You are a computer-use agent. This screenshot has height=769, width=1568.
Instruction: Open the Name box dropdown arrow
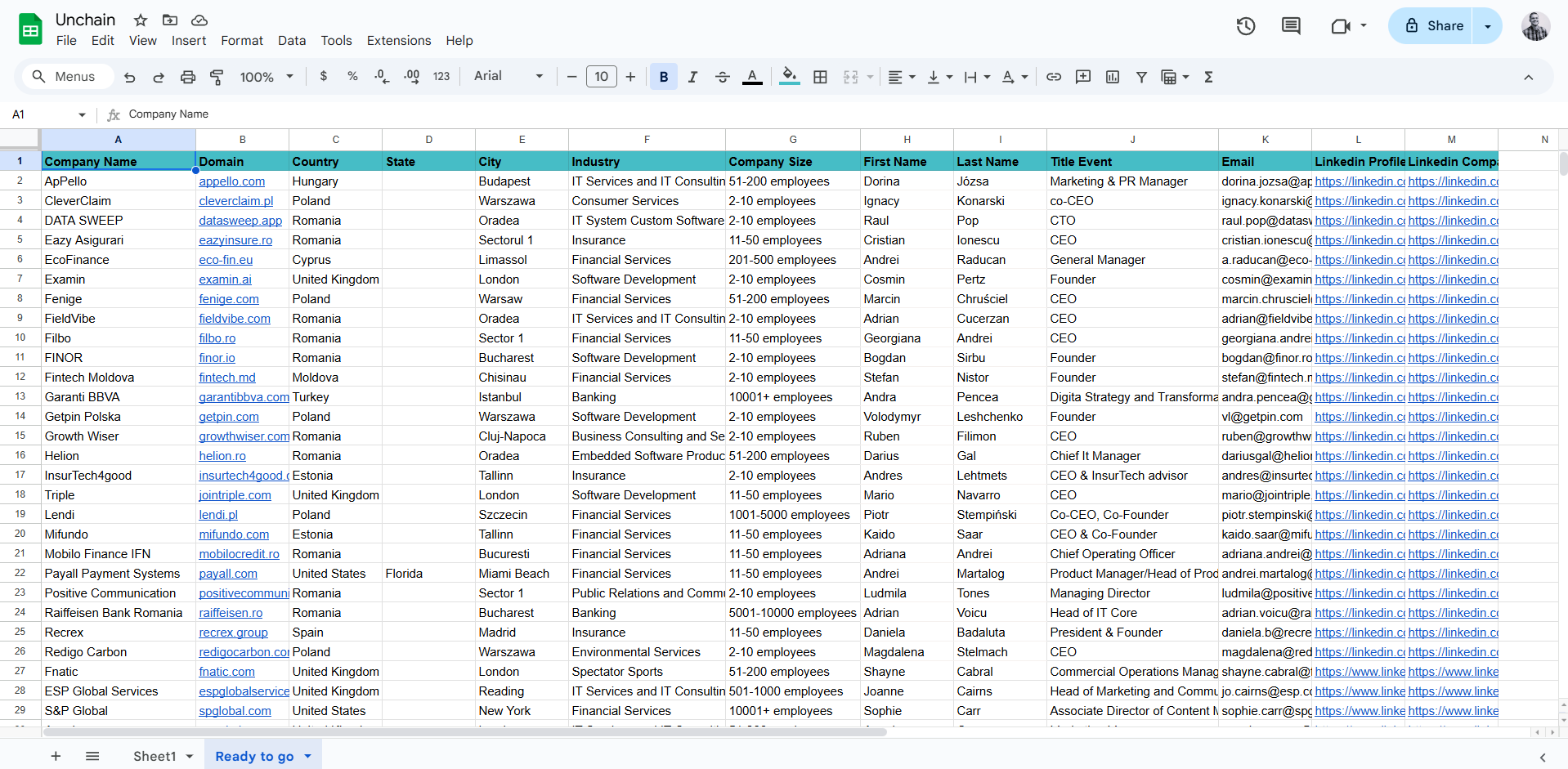(82, 114)
